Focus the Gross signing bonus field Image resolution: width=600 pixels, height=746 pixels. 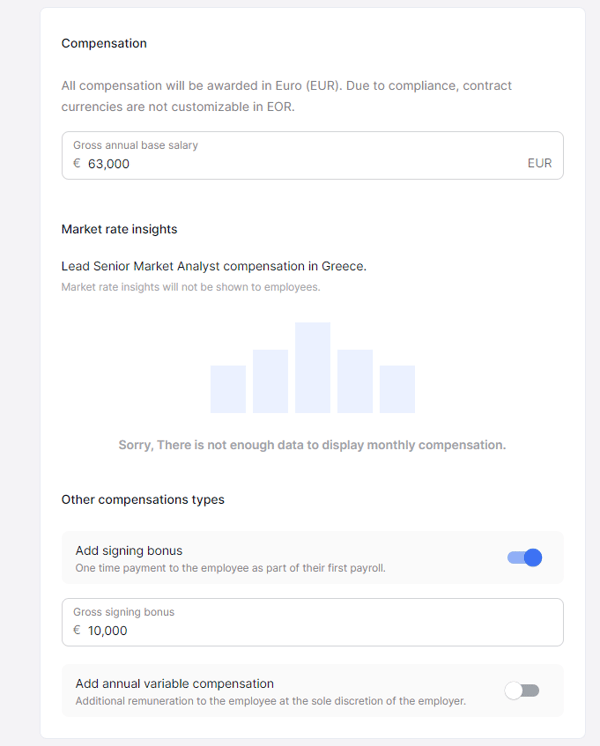click(313, 622)
